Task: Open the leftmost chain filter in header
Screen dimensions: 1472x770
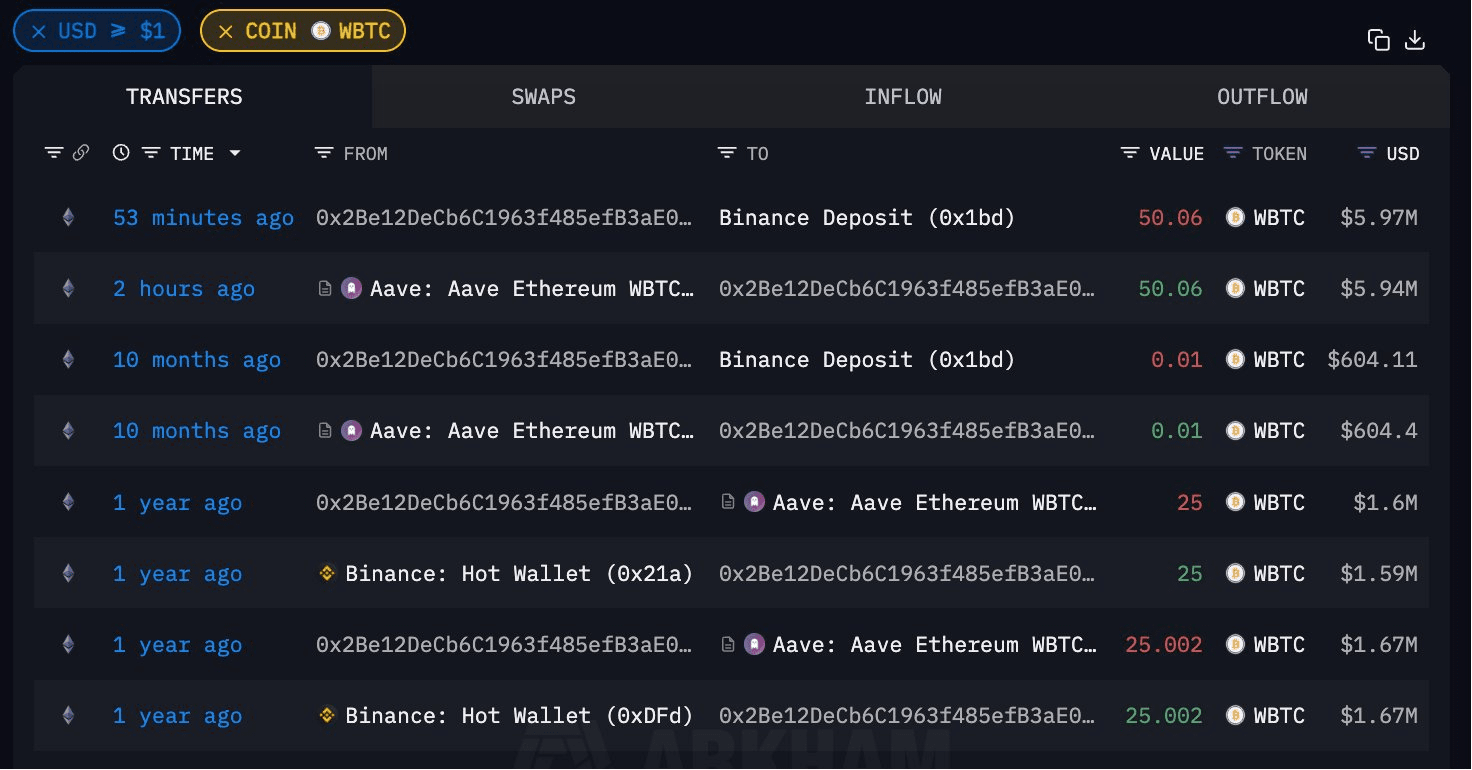Action: (x=54, y=153)
